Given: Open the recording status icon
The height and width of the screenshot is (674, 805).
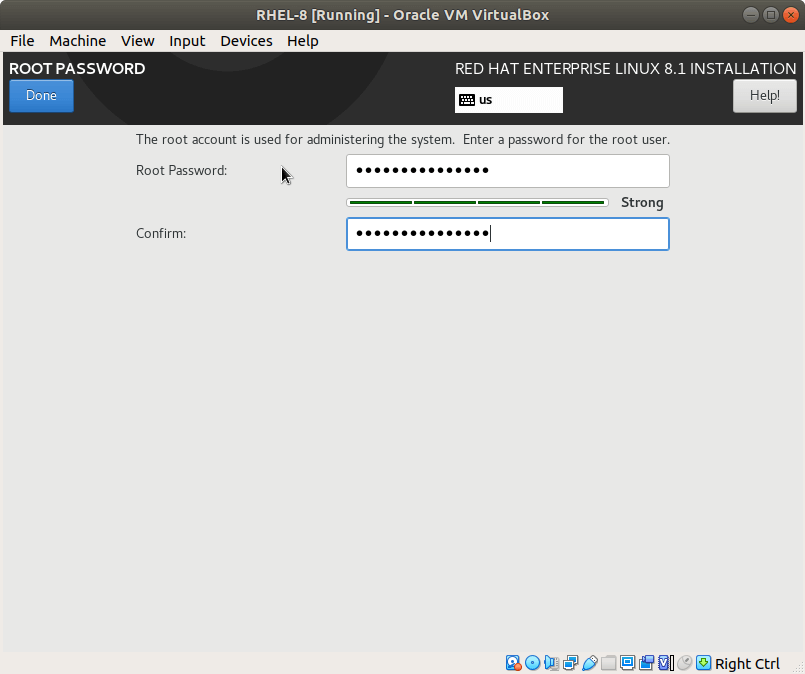Looking at the screenshot, I should 646,663.
